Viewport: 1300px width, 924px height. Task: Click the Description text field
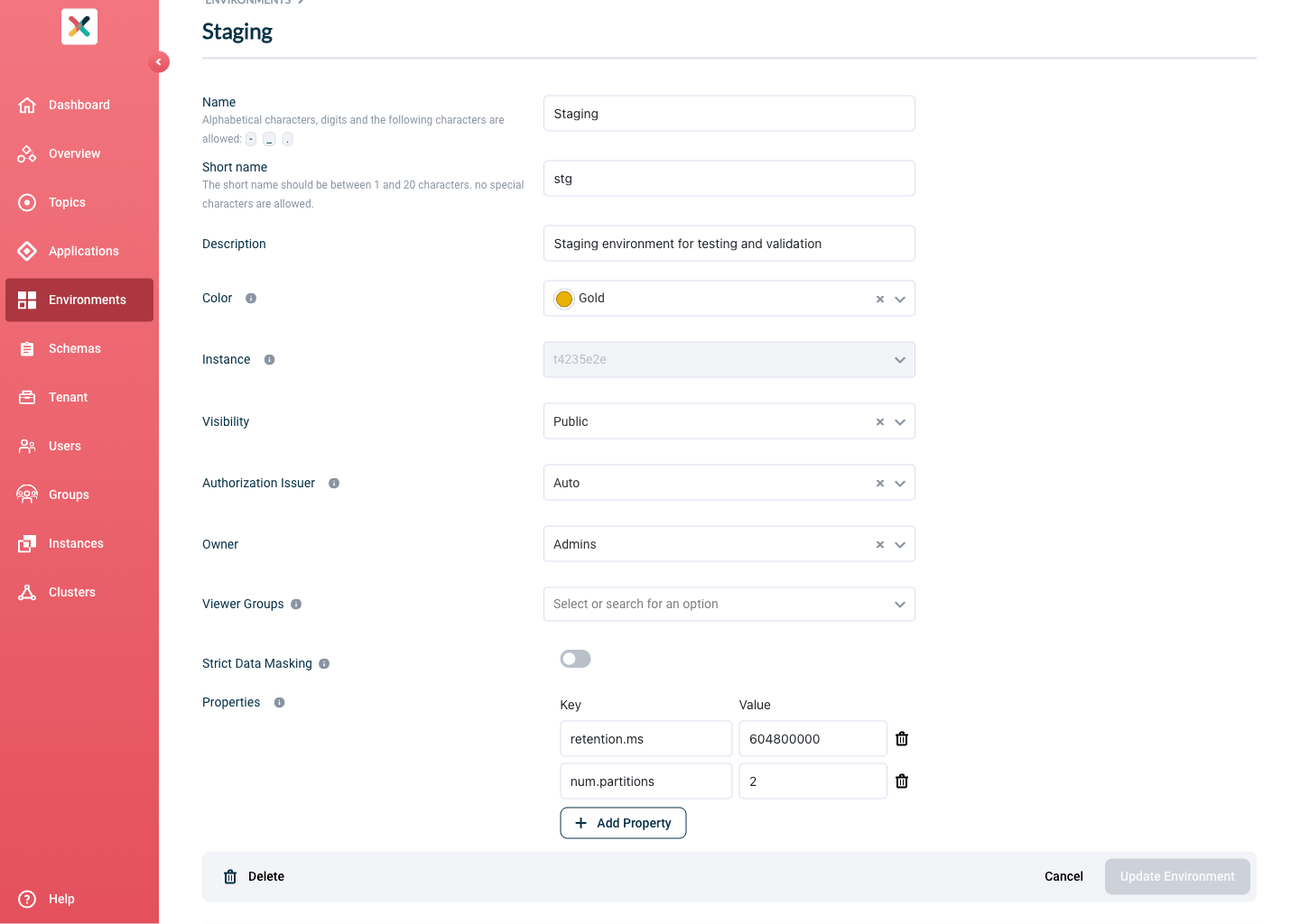(729, 244)
